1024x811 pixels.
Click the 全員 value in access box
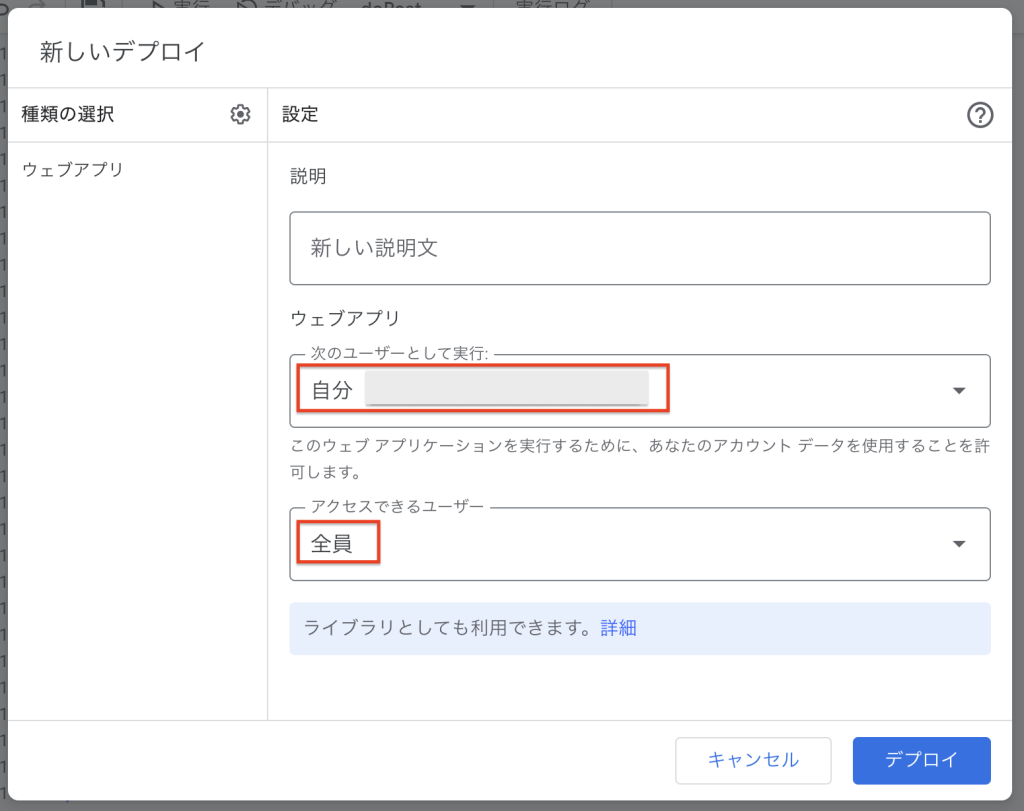(x=332, y=544)
